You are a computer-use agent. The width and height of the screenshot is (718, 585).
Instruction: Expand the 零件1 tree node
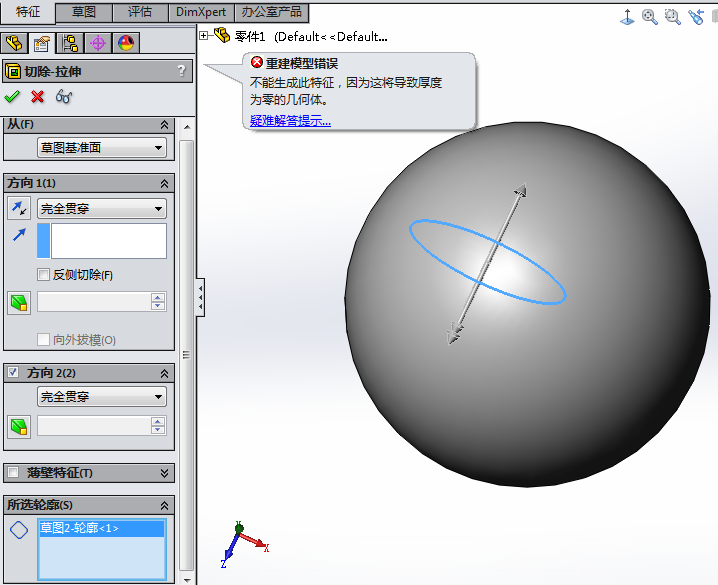[x=204, y=36]
